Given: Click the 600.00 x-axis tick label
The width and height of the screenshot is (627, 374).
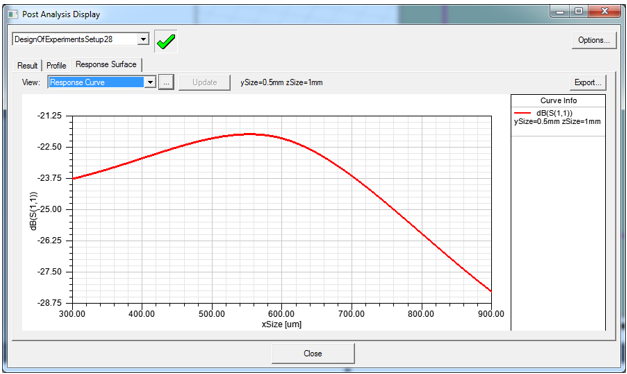Looking at the screenshot, I should tap(281, 314).
